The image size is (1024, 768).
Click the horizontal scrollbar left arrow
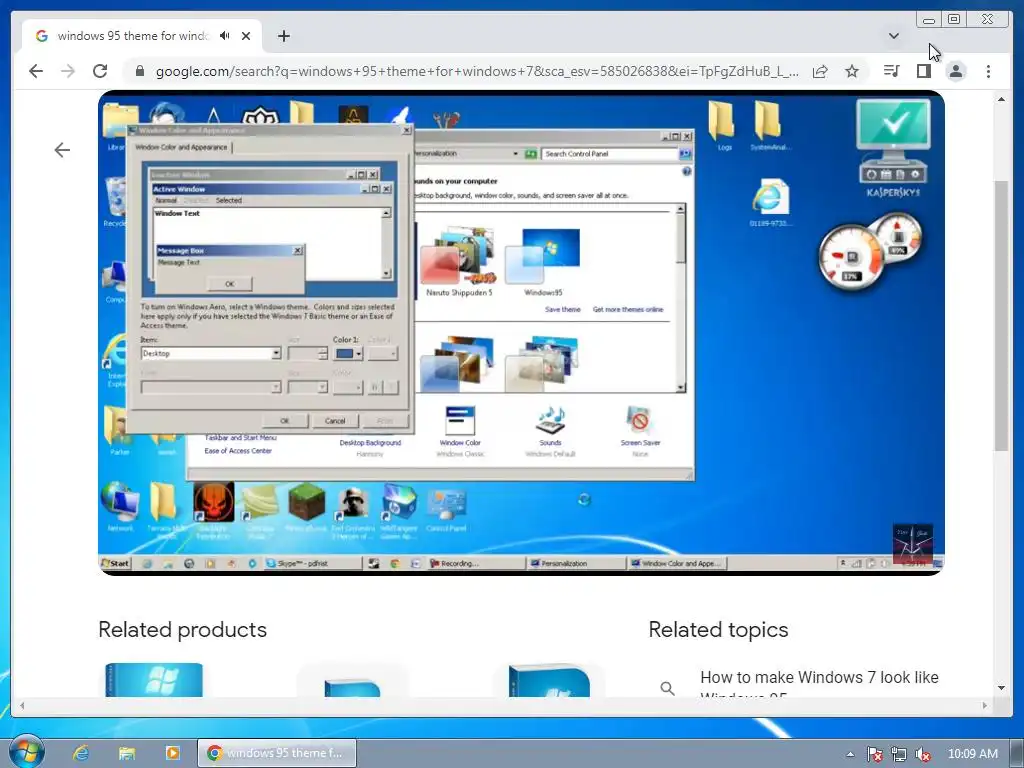pyautogui.click(x=22, y=705)
